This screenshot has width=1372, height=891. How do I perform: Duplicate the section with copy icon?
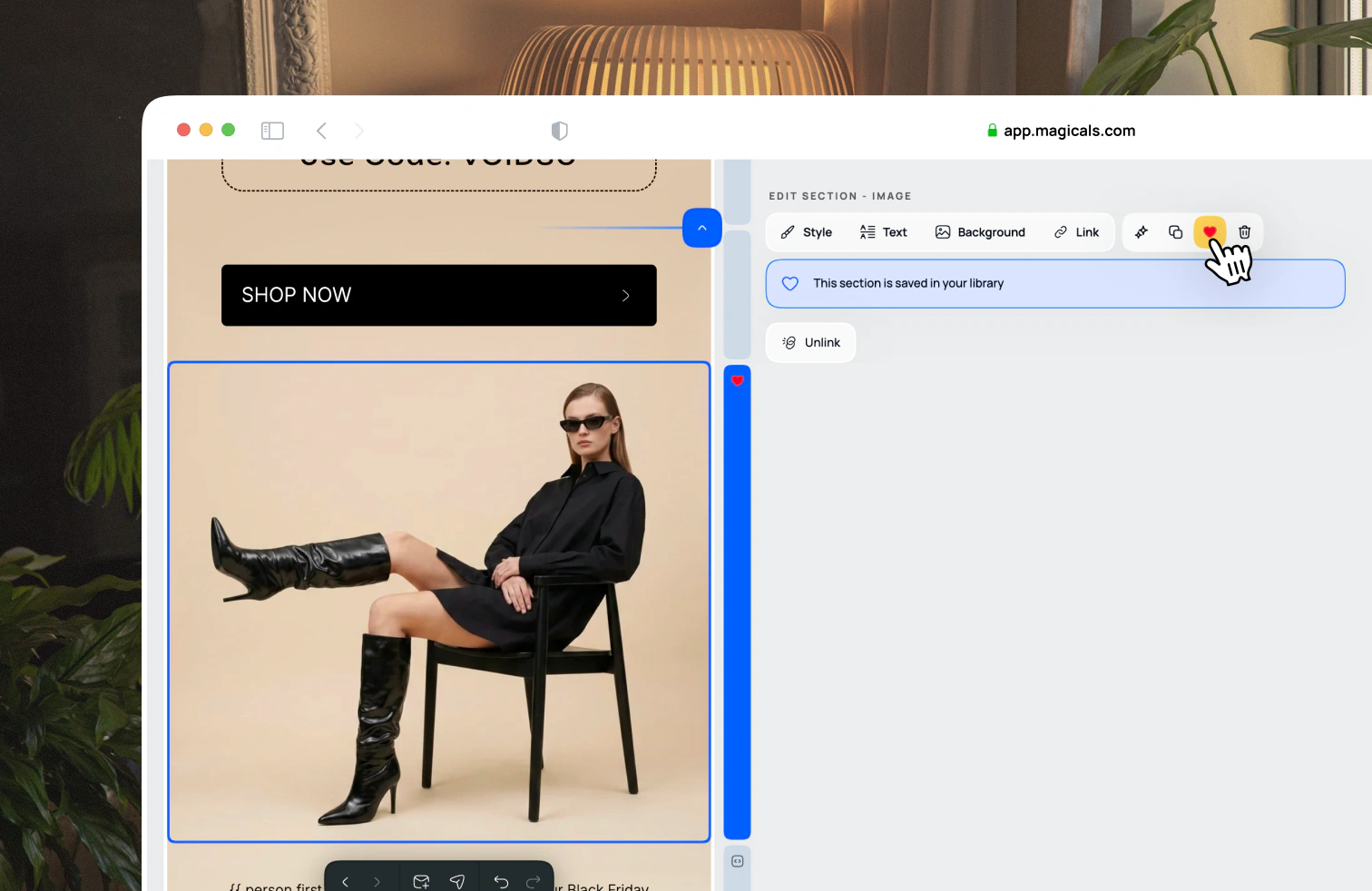(x=1175, y=232)
